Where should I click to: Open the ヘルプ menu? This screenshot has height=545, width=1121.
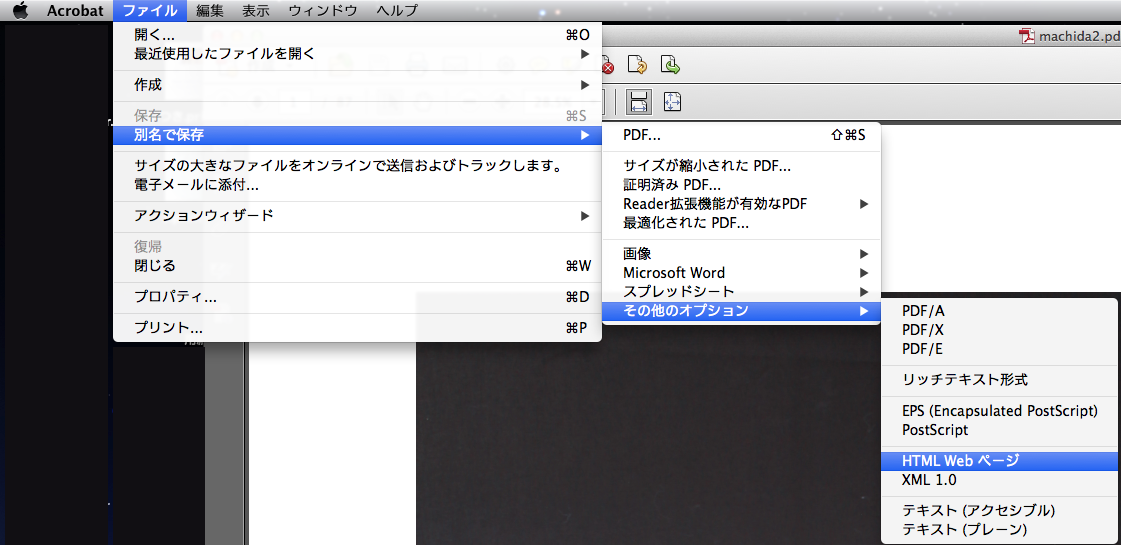coord(397,10)
